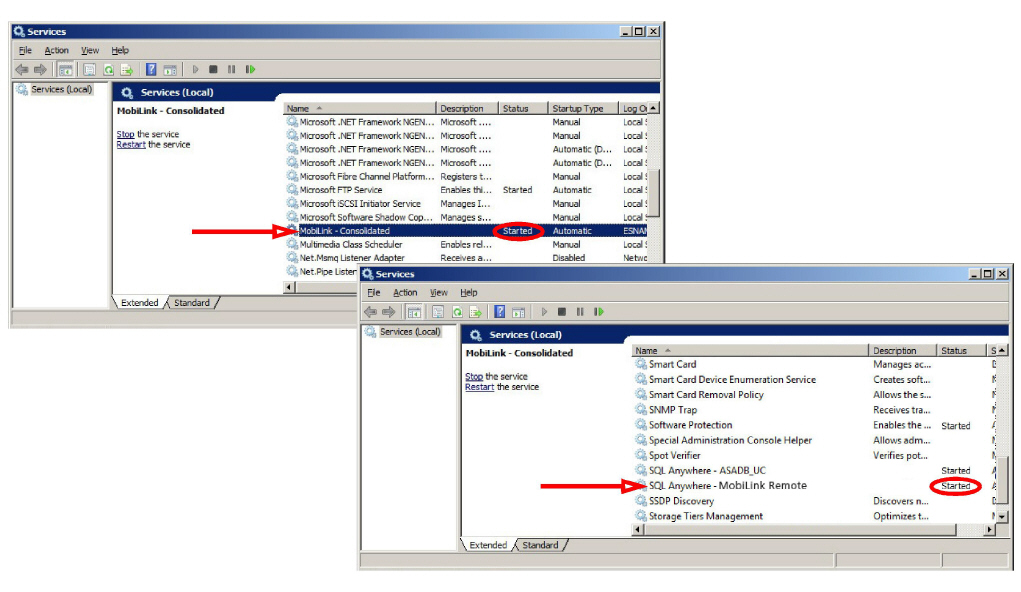Image resolution: width=1021 pixels, height=592 pixels.
Task: Sort by Status column in front window
Action: [x=962, y=350]
